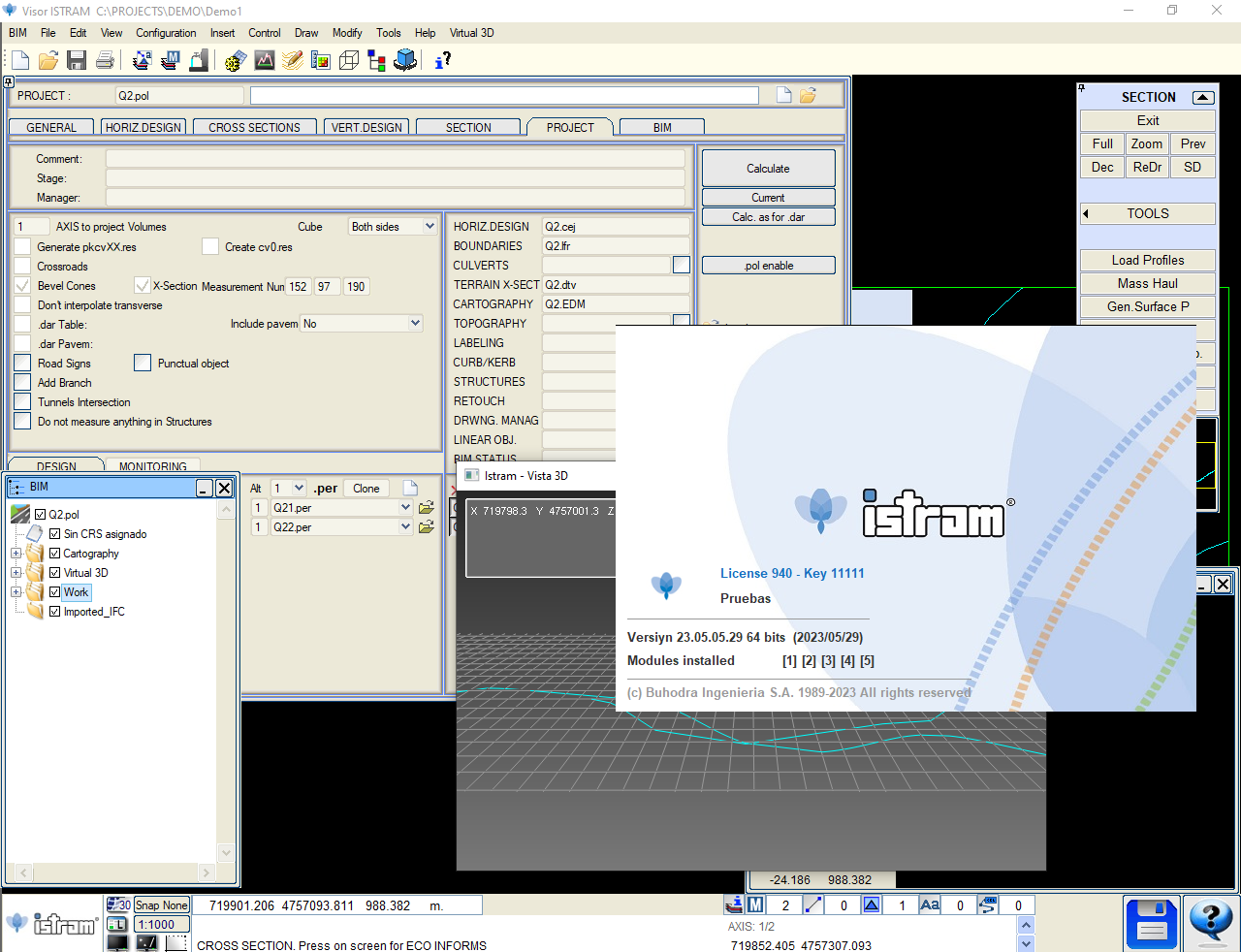The width and height of the screenshot is (1241, 952).
Task: Click the Comment input field
Action: (x=396, y=158)
